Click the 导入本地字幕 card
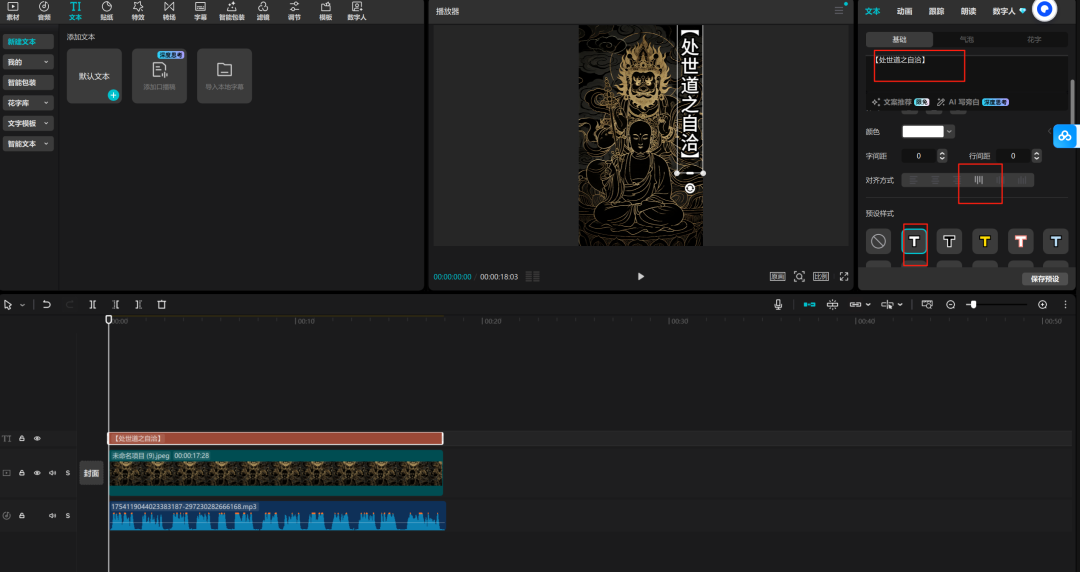The width and height of the screenshot is (1080, 572). point(225,76)
